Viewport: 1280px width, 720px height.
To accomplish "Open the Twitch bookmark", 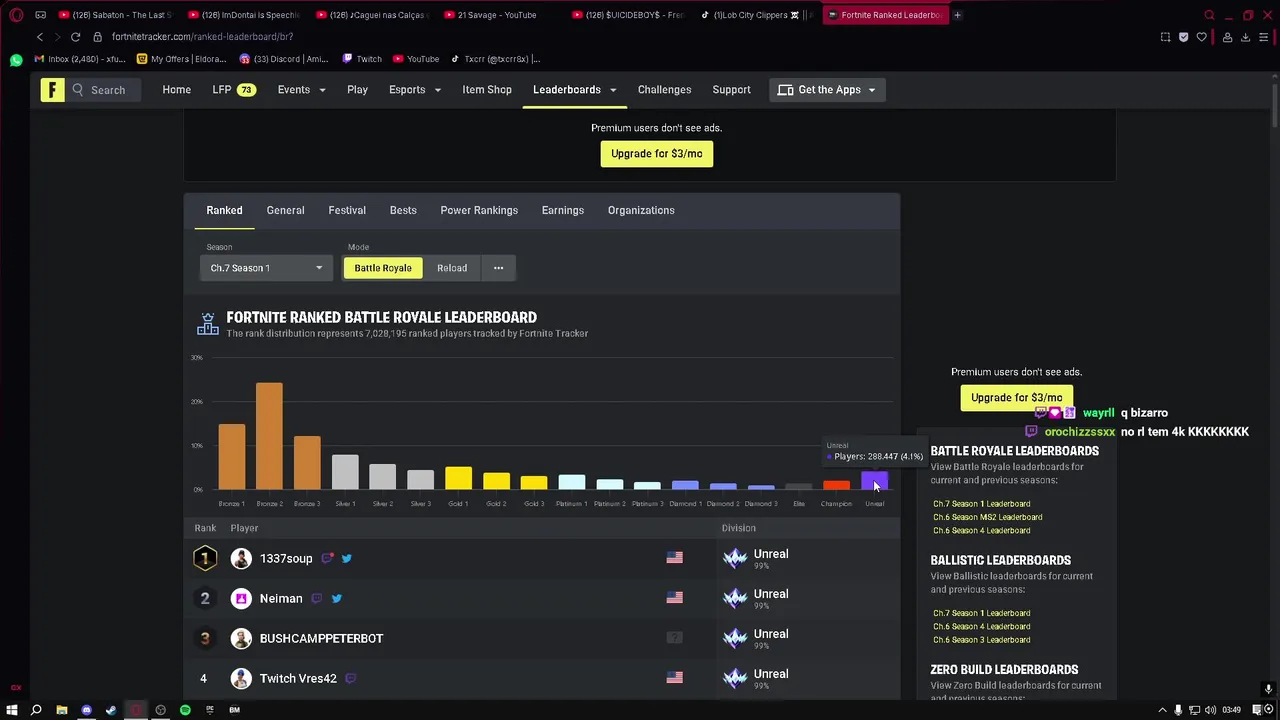I will [362, 59].
